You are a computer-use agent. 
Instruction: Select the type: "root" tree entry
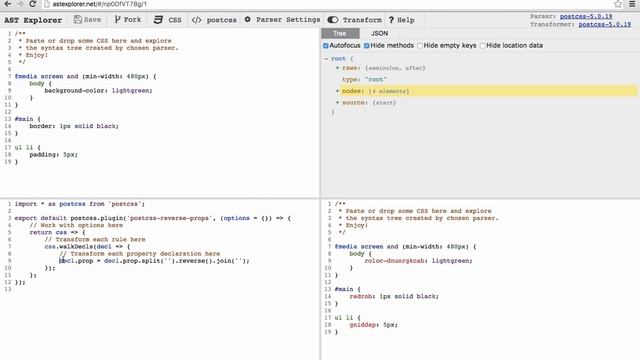(364, 80)
